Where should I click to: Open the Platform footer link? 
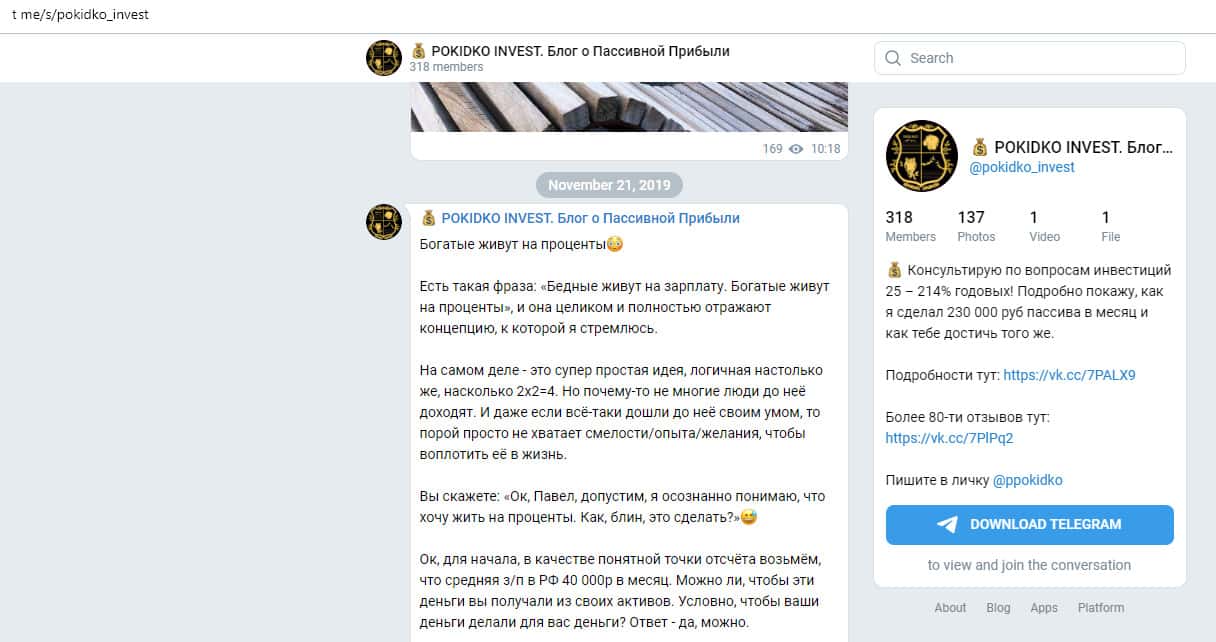pos(1101,607)
